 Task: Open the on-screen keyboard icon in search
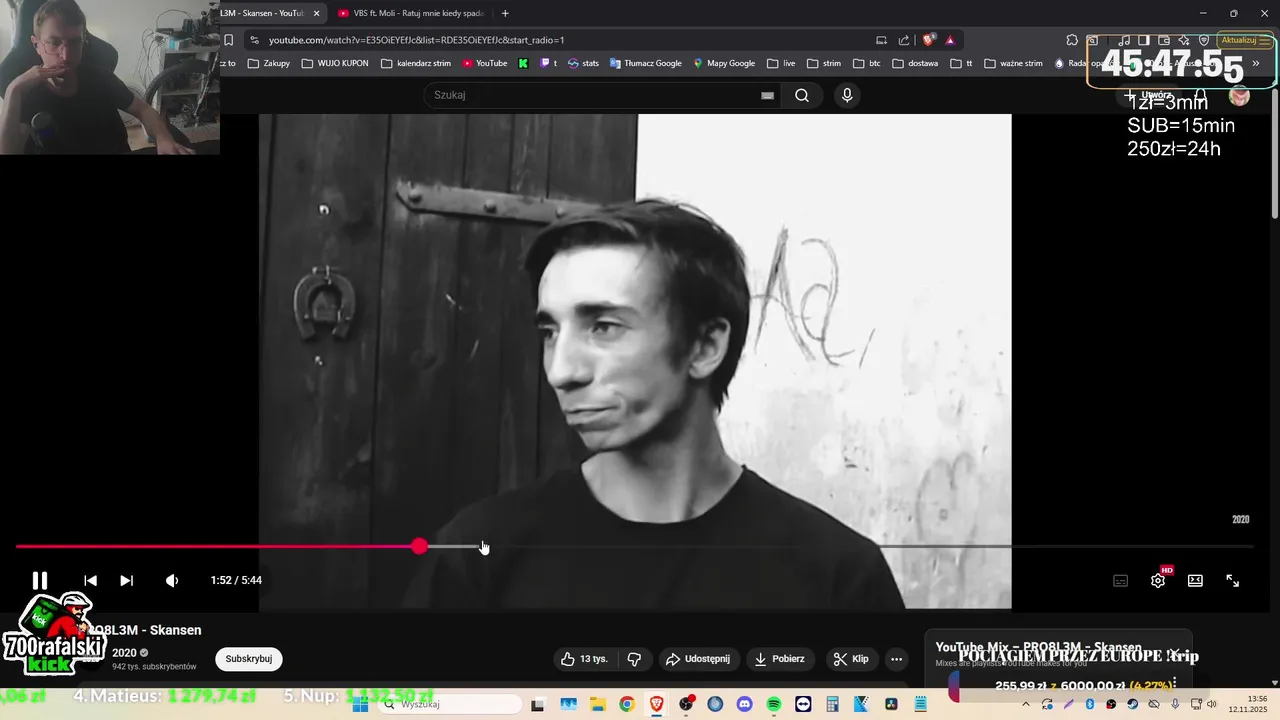click(x=767, y=95)
